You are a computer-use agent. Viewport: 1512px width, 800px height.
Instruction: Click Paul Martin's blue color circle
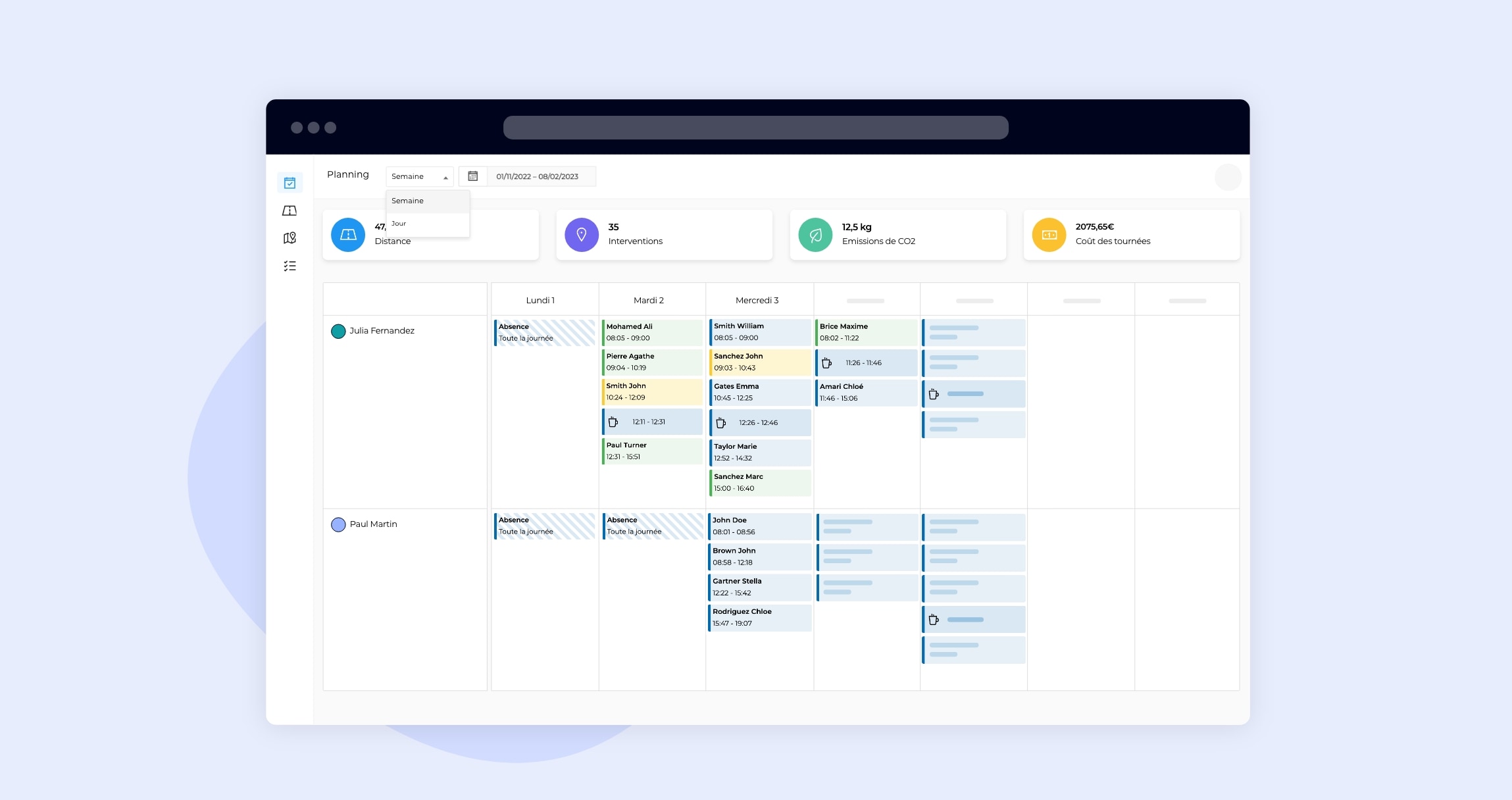click(338, 524)
